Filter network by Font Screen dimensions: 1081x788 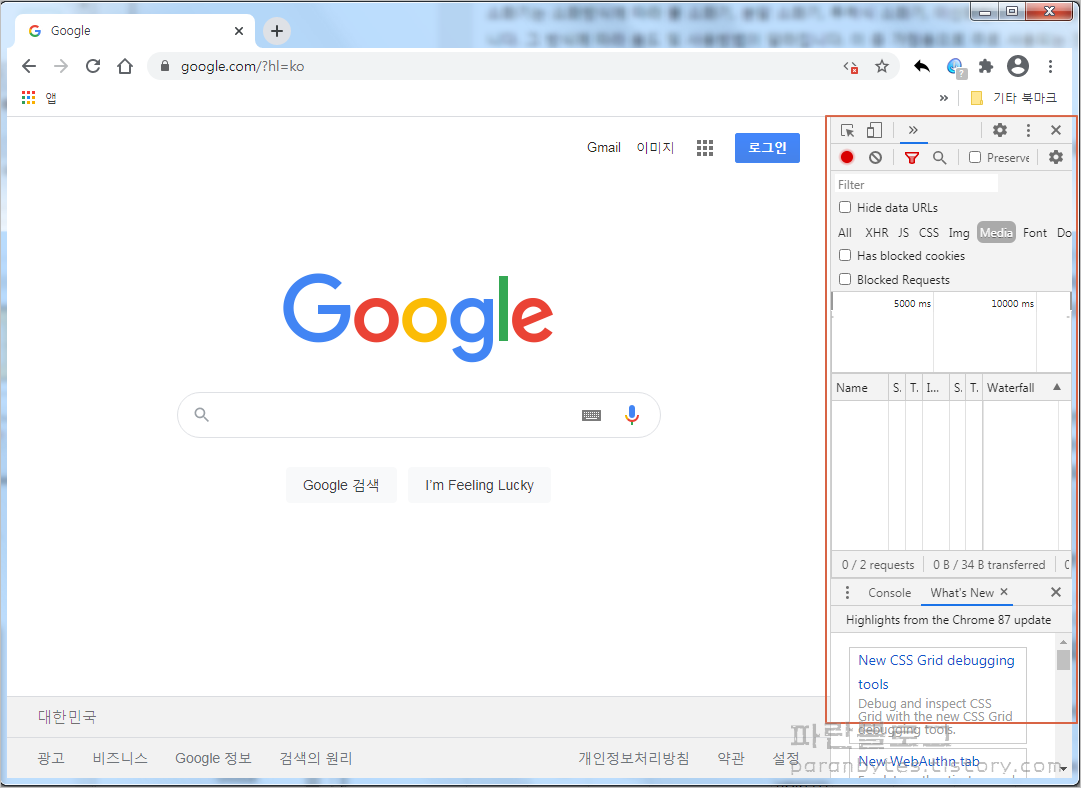coord(1035,232)
